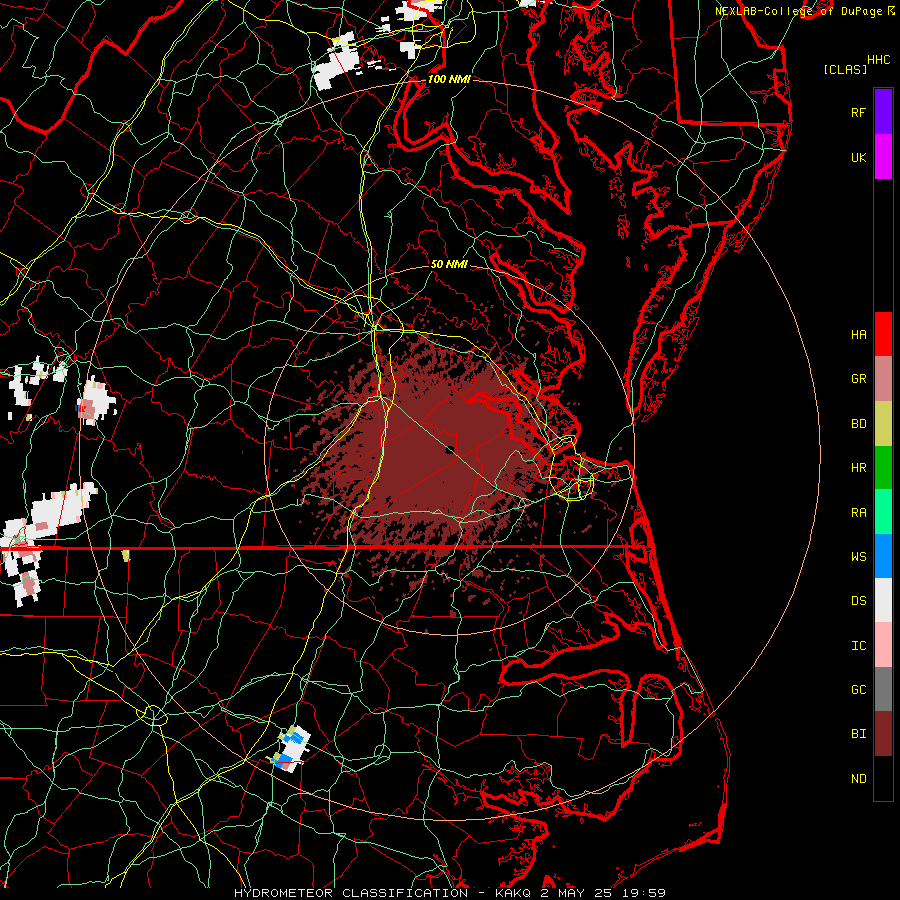
Task: Click the GC legend label
Action: 858,690
